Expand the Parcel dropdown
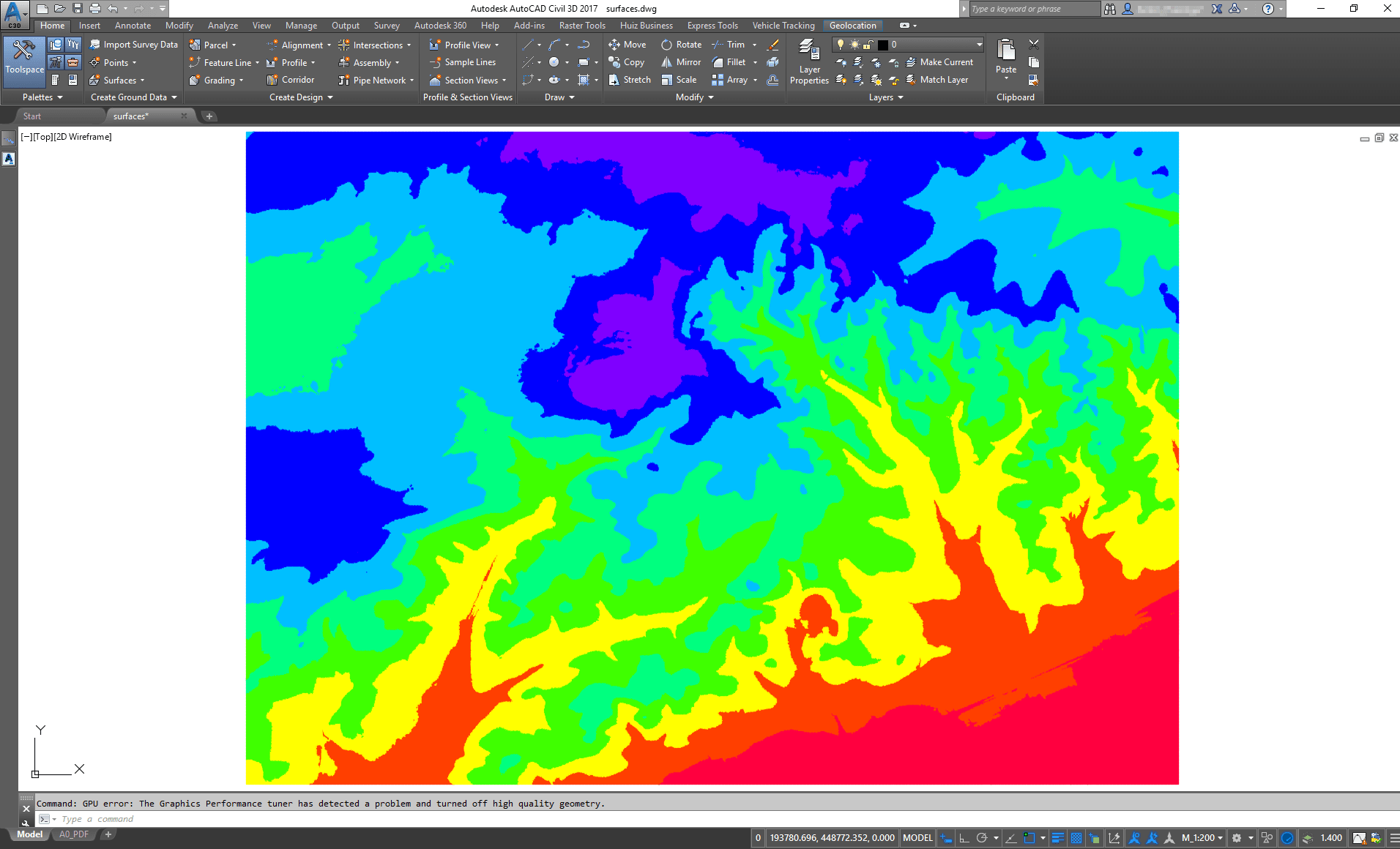The height and width of the screenshot is (849, 1400). [x=234, y=45]
